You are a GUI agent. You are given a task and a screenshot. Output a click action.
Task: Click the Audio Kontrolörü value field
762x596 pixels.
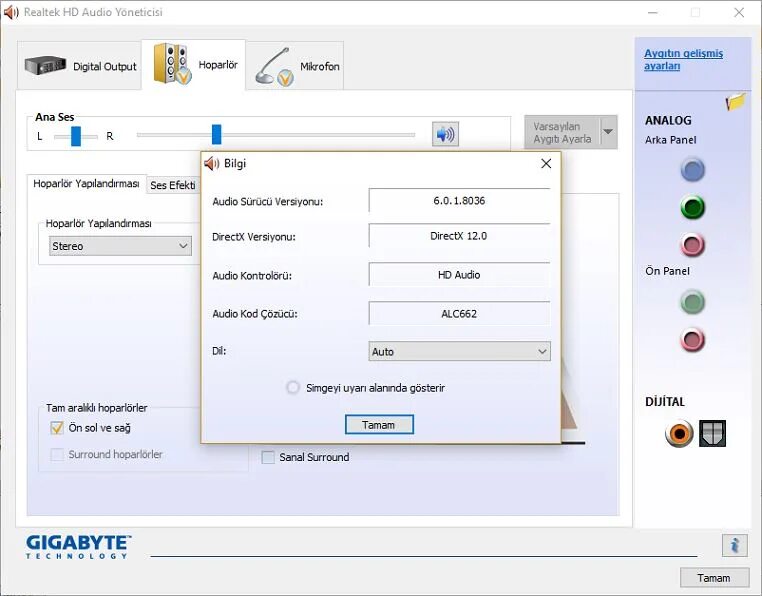click(459, 275)
